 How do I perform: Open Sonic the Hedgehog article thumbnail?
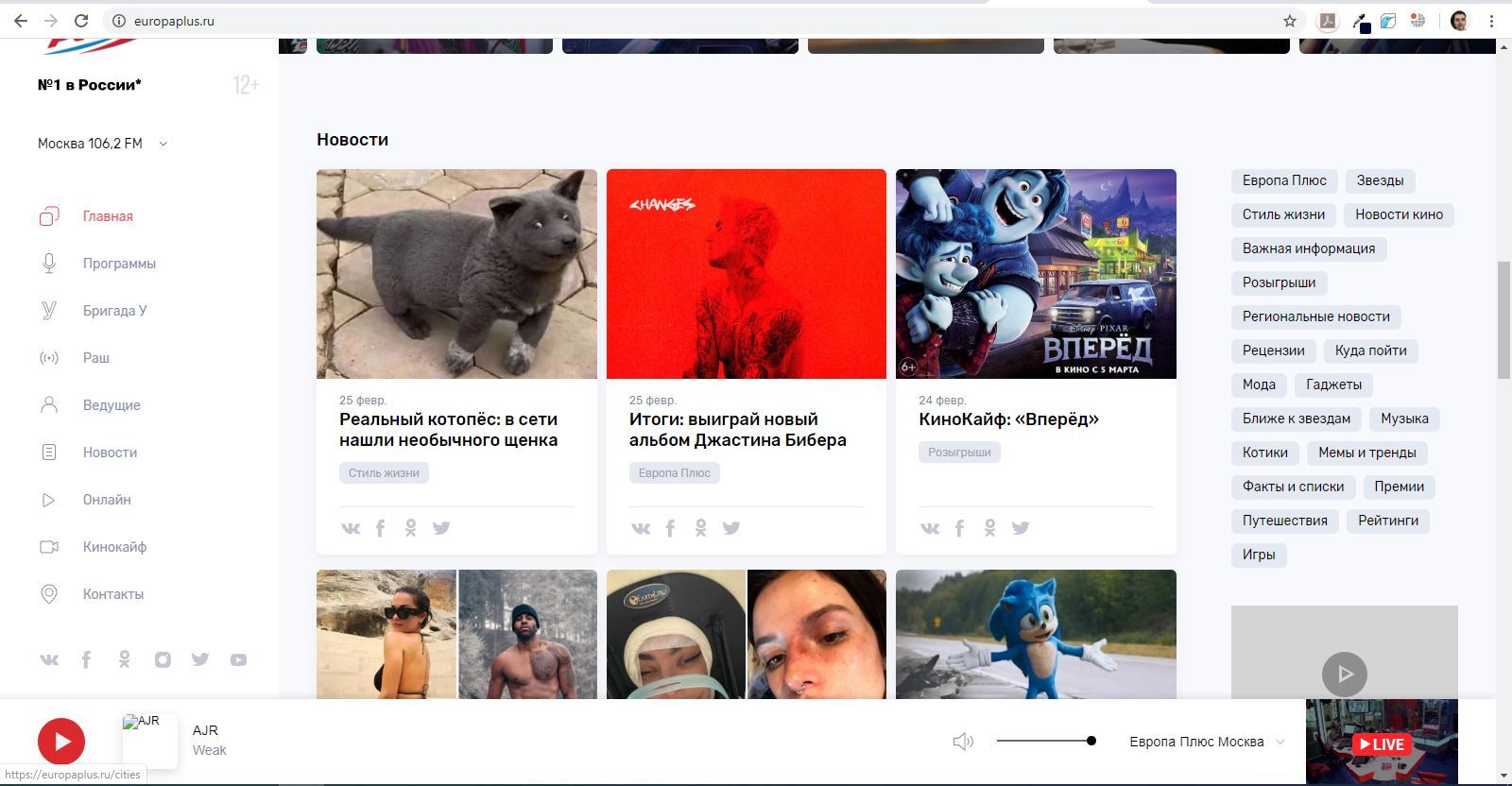[x=1036, y=634]
